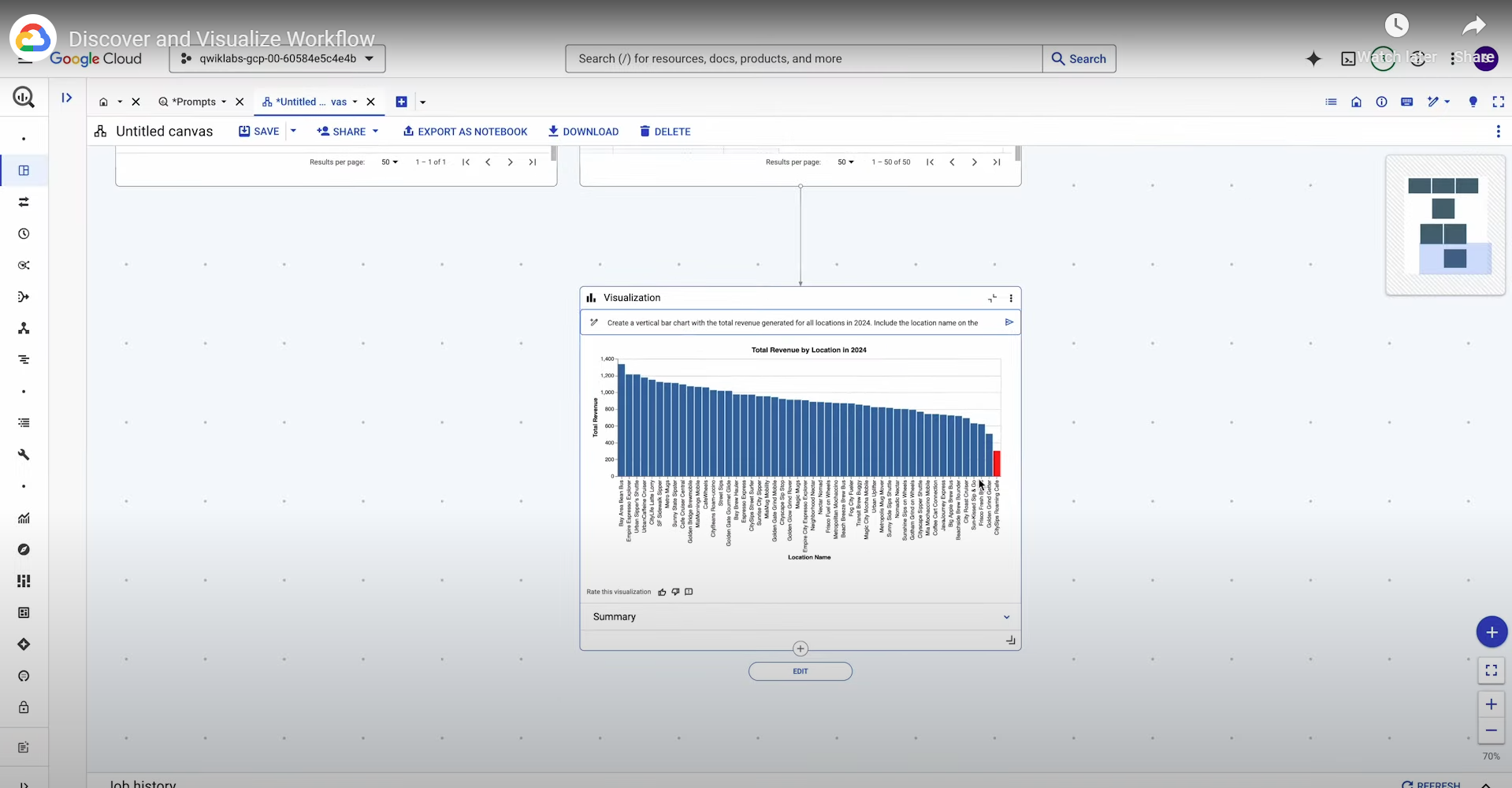Click thumbs up to rate visualization
Image resolution: width=1512 pixels, height=788 pixels.
pos(662,592)
